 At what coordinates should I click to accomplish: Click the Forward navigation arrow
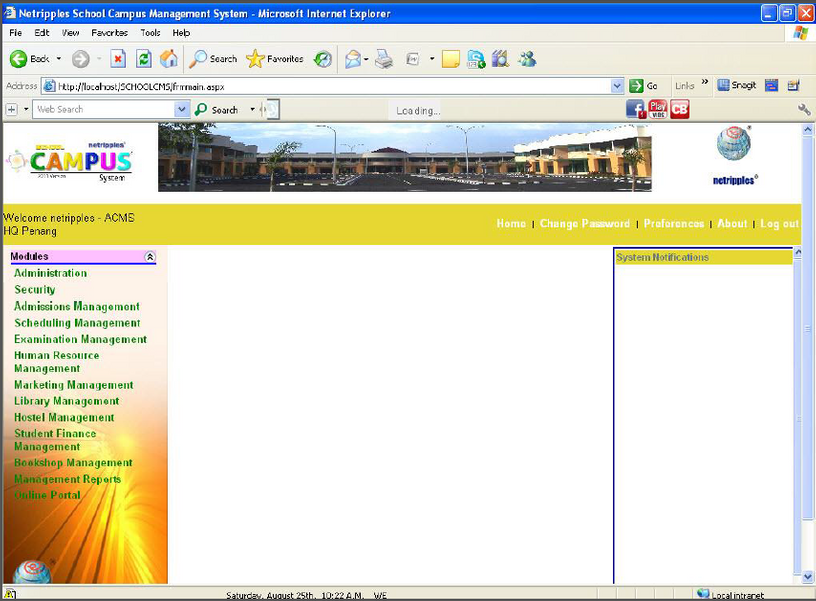tap(80, 59)
